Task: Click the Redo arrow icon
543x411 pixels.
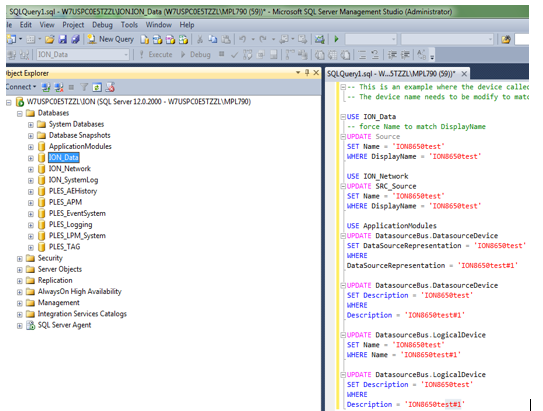Action: point(263,39)
